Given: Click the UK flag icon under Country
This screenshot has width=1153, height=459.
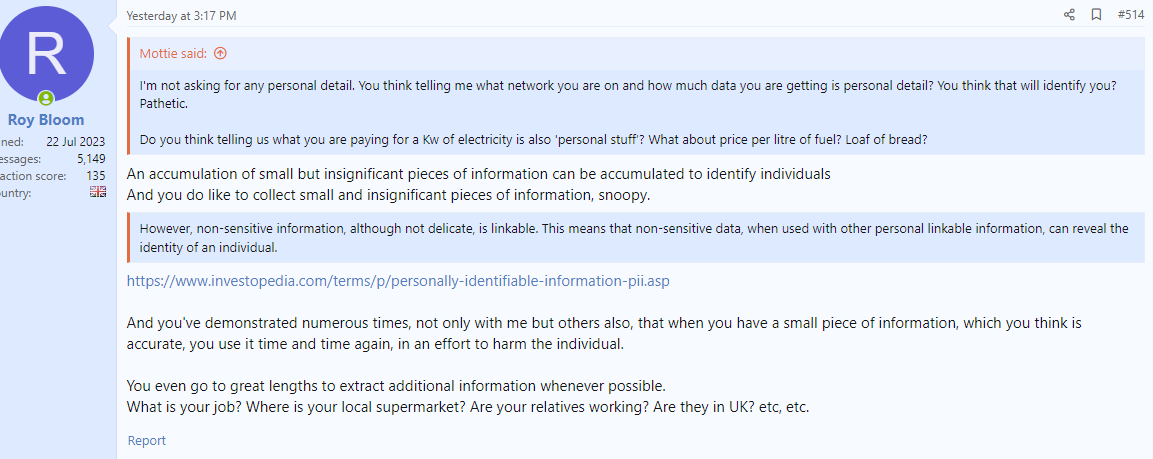Looking at the screenshot, I should (x=97, y=192).
